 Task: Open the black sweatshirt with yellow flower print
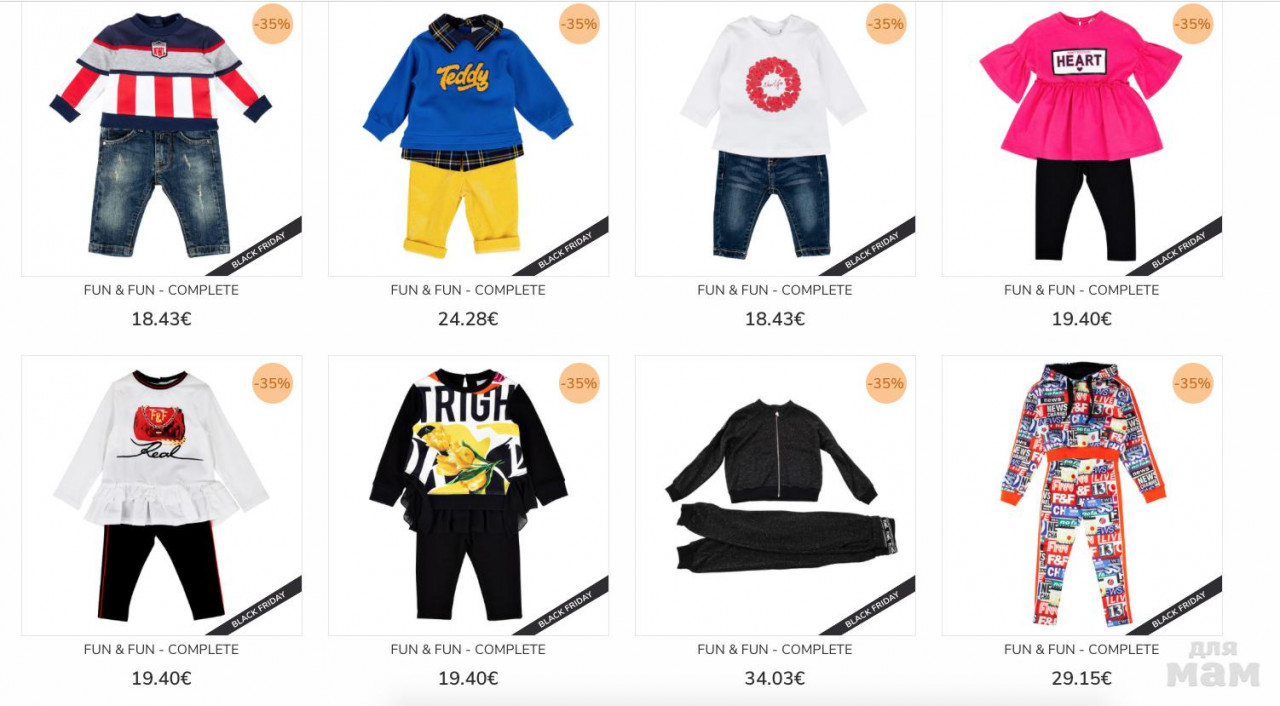click(468, 495)
